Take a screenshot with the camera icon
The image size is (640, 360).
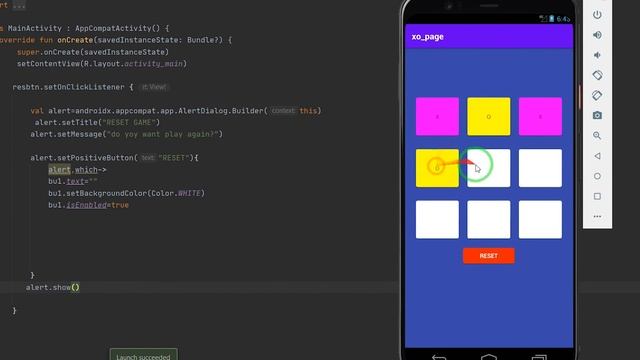click(597, 116)
